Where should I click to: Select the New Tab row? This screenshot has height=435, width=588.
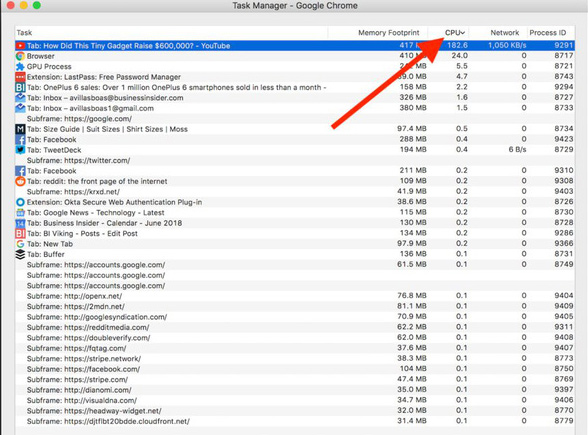click(x=295, y=244)
